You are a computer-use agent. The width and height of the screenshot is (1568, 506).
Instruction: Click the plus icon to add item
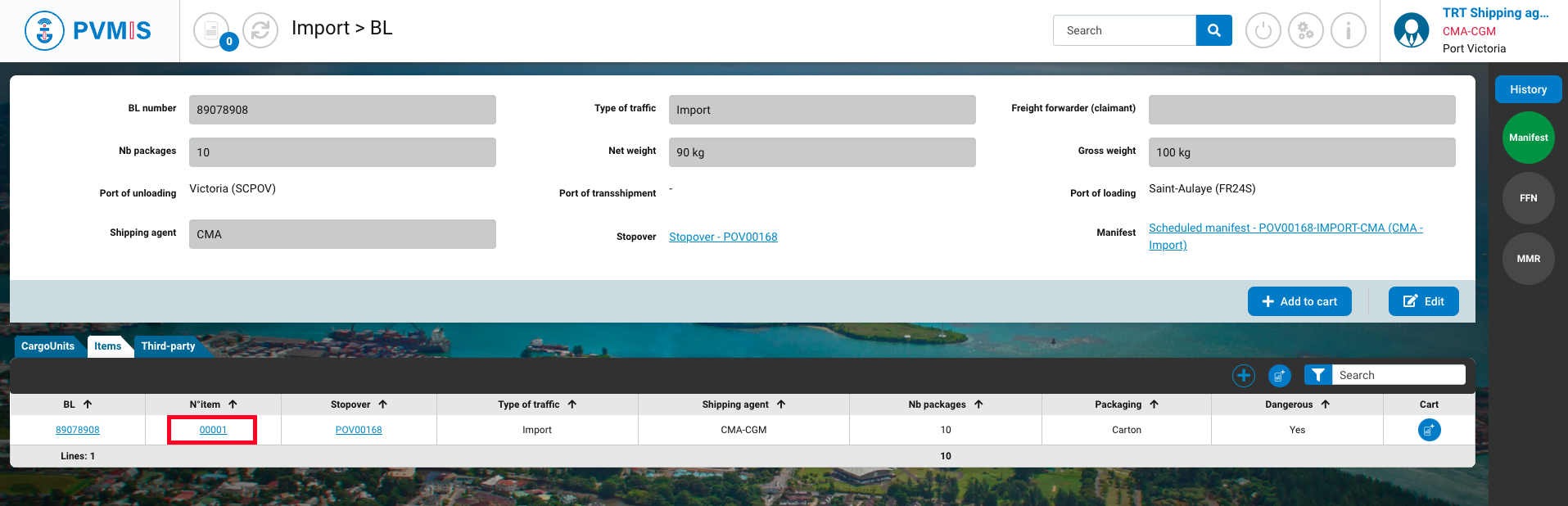[1243, 375]
